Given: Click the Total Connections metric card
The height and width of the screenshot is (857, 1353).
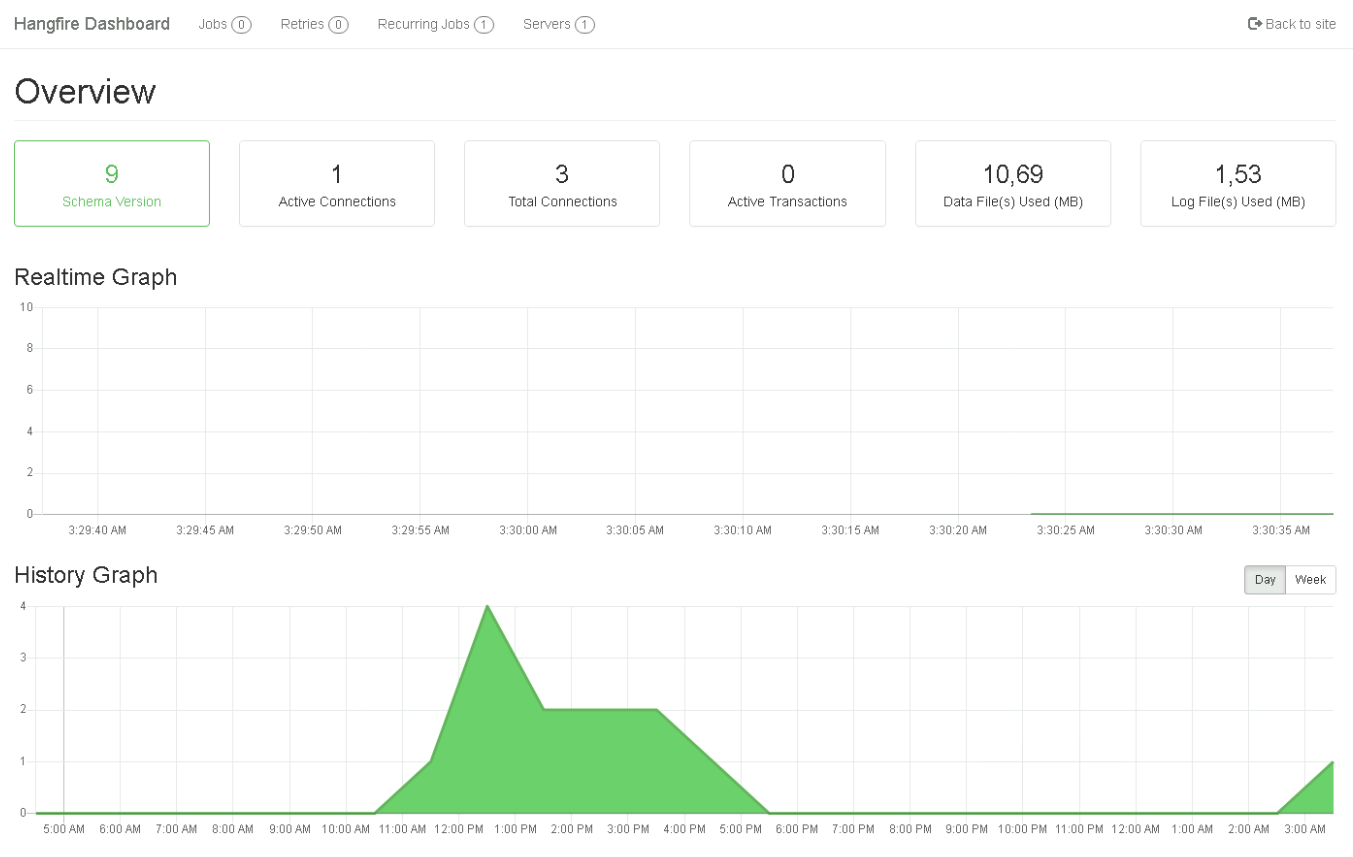Looking at the screenshot, I should point(562,184).
